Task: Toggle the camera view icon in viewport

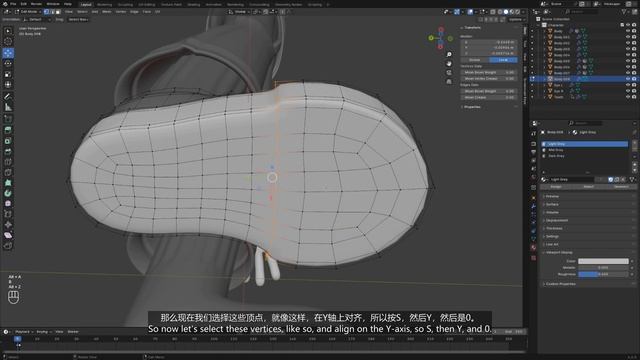Action: coord(449,73)
